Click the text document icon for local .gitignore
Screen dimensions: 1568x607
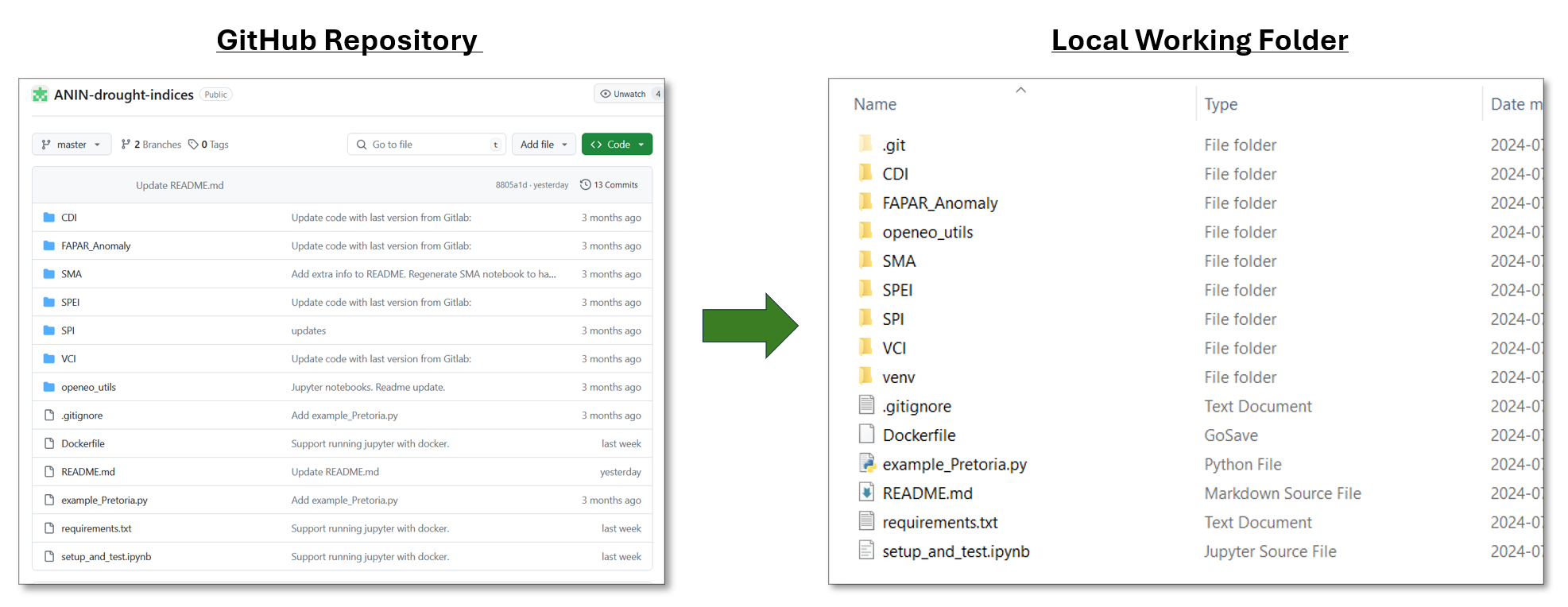tap(866, 405)
